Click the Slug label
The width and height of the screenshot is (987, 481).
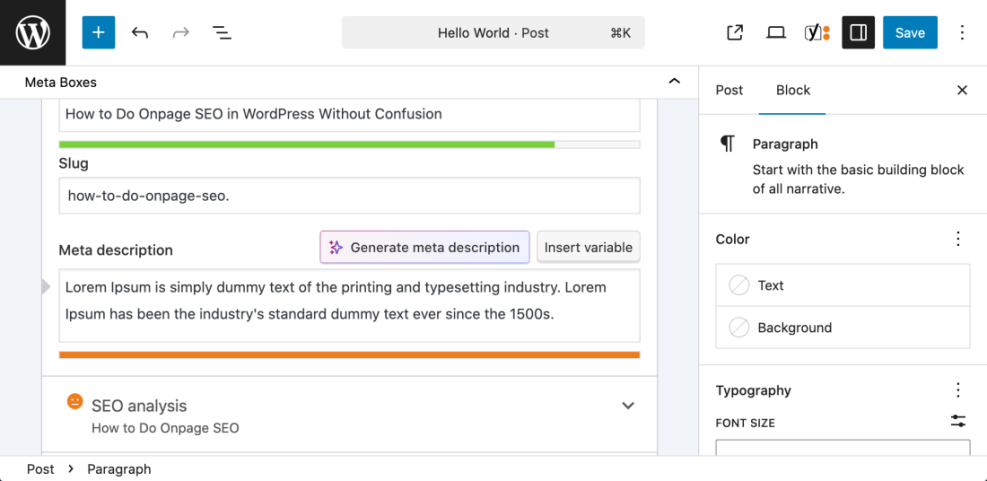click(x=74, y=164)
